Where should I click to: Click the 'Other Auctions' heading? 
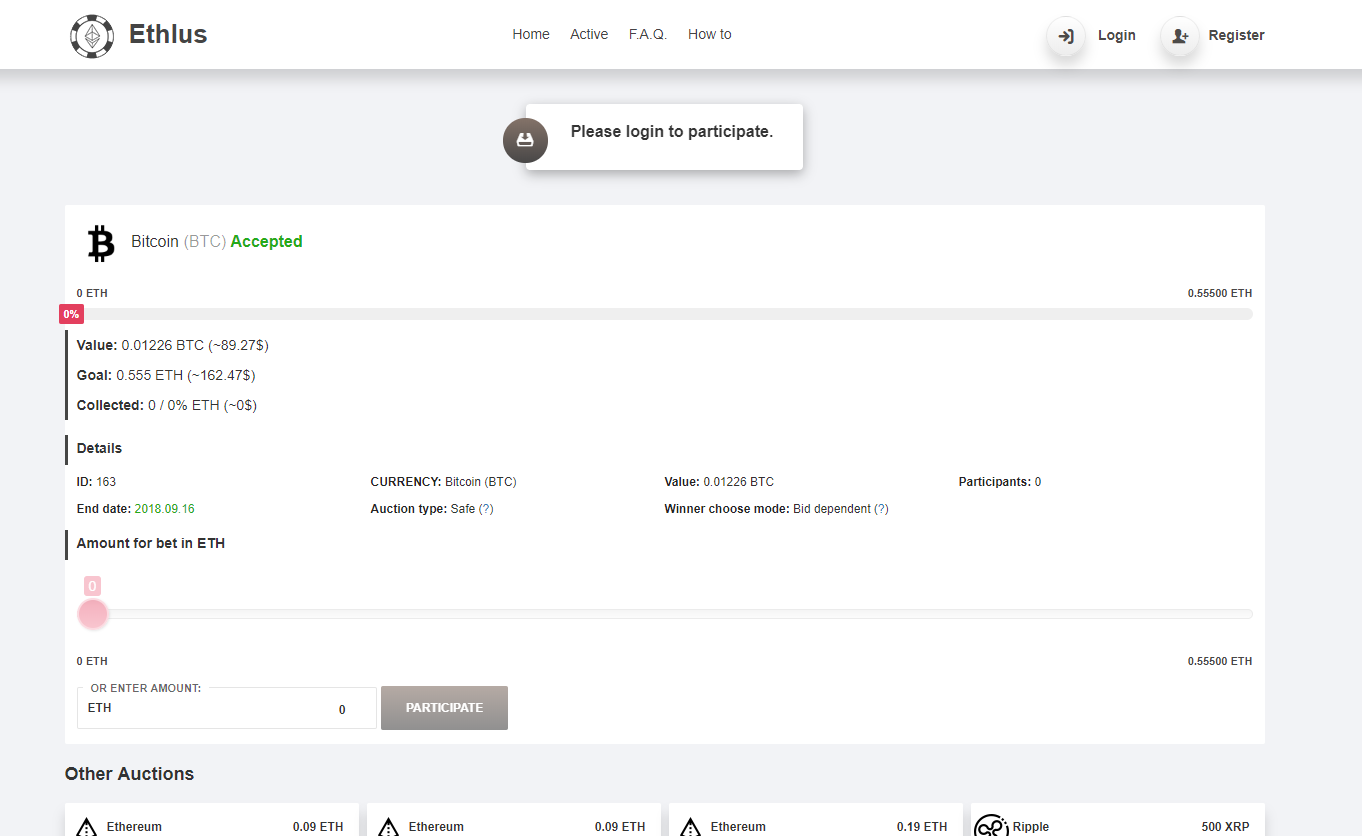[129, 774]
